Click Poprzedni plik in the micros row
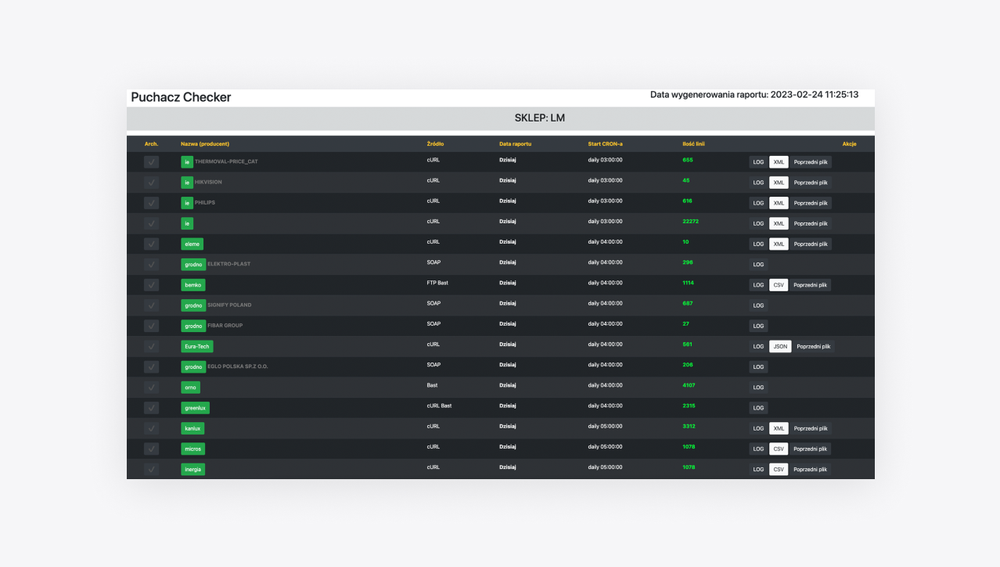The width and height of the screenshot is (1000, 567). coord(810,449)
